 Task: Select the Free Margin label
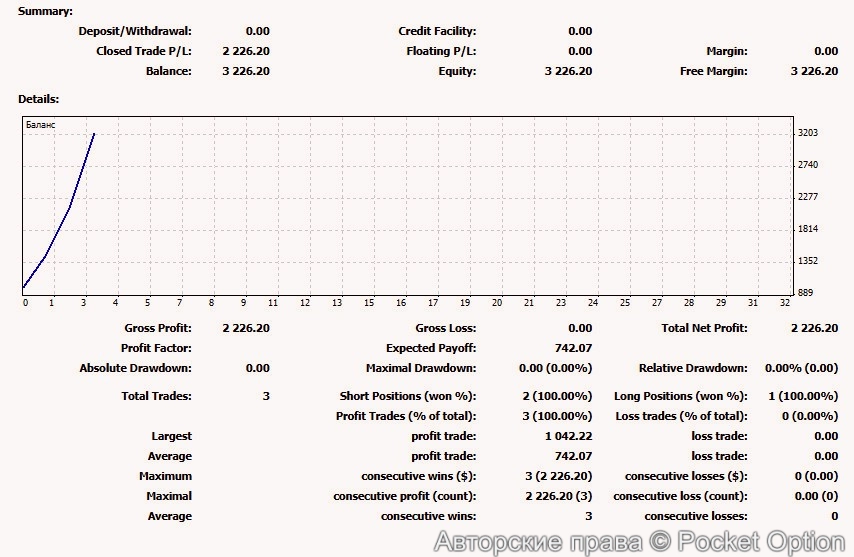pyautogui.click(x=713, y=71)
